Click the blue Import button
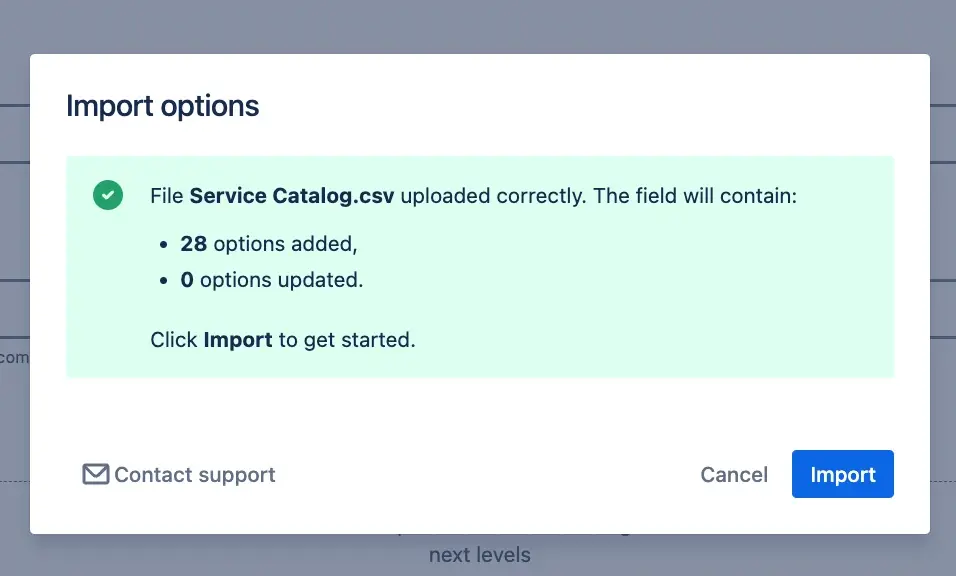Screen dimensions: 956x576 [x=842, y=474]
